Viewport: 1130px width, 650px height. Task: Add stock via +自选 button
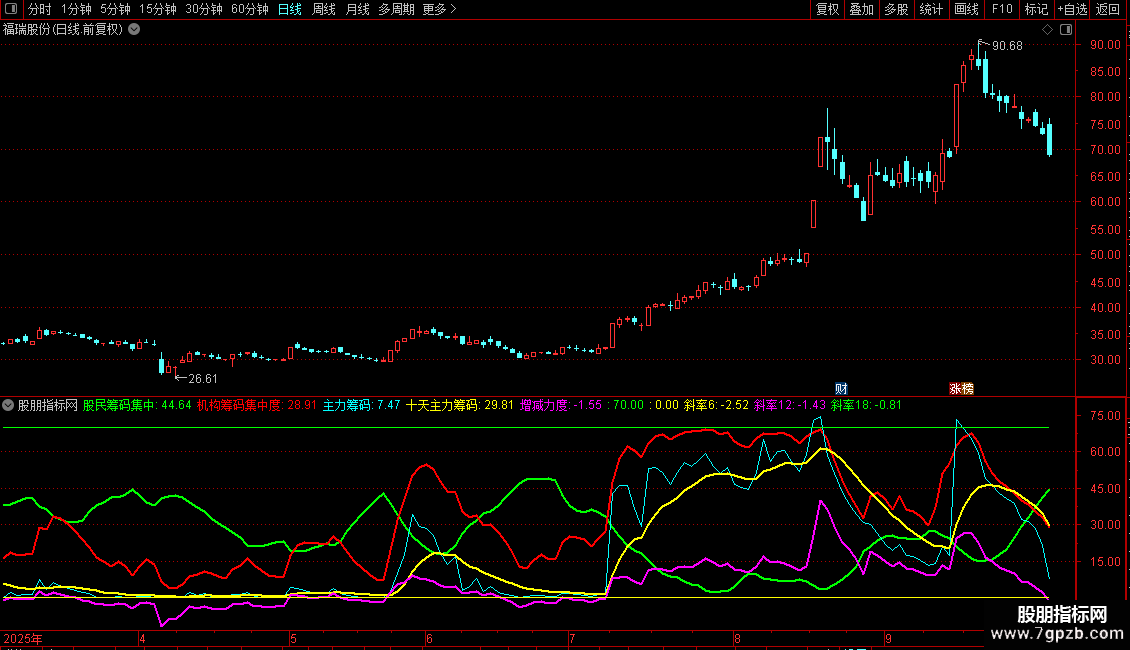click(1072, 10)
